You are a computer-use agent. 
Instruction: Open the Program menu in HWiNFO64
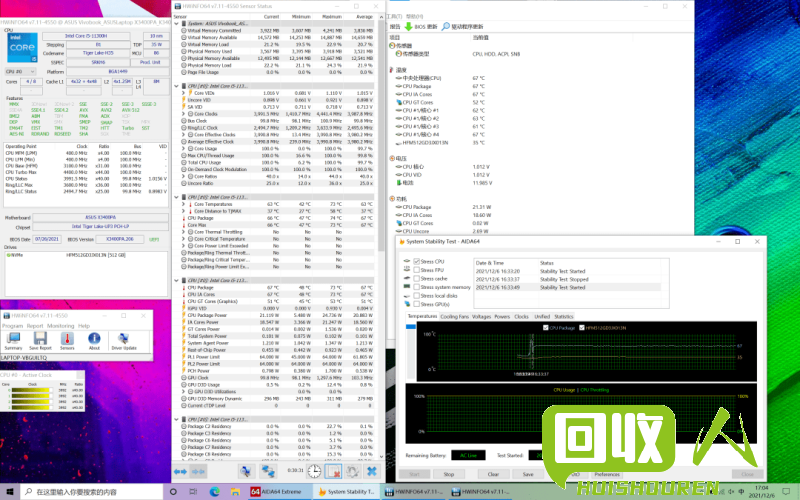(13, 326)
